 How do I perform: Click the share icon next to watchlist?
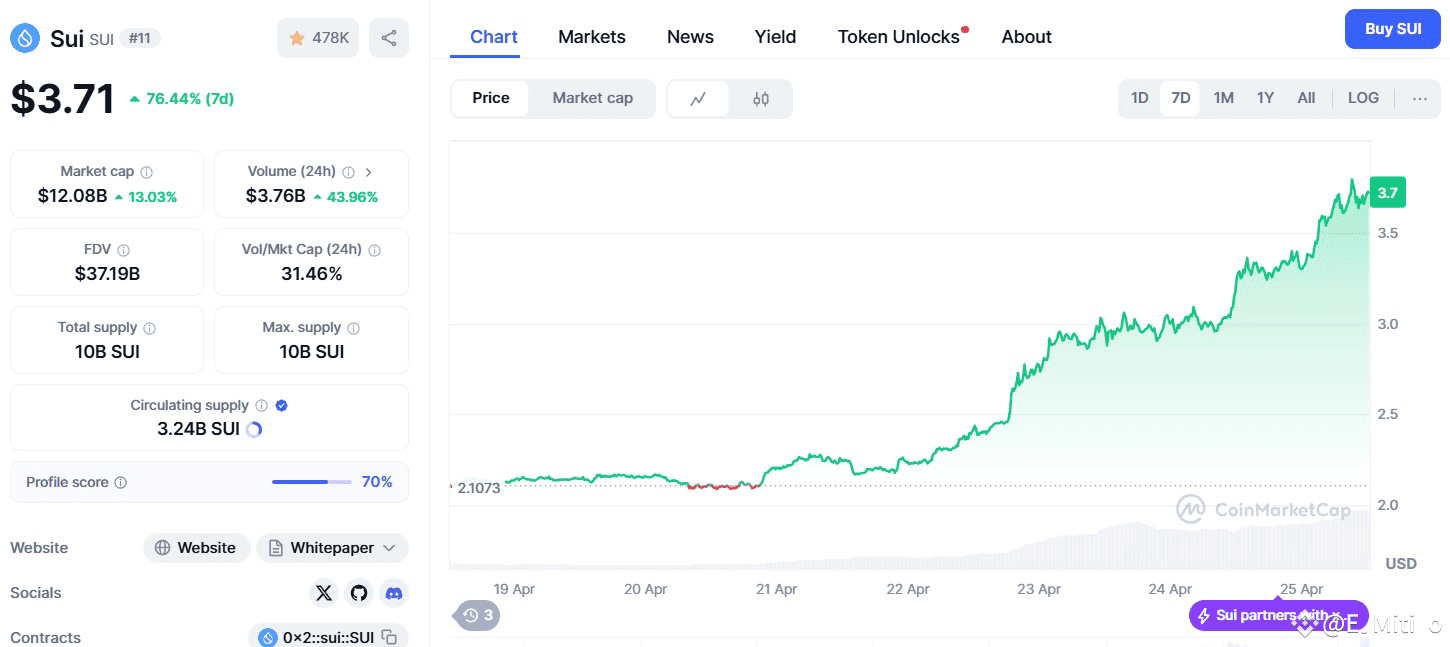coord(389,38)
